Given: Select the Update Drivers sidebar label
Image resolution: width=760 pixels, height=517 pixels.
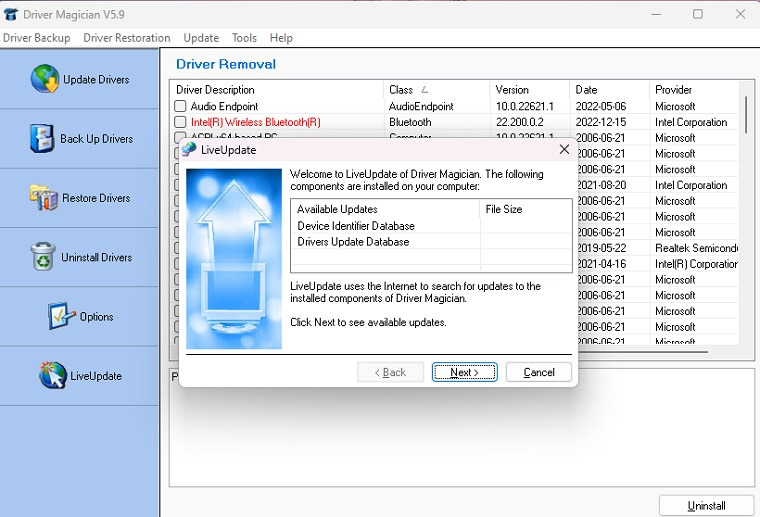Looking at the screenshot, I should click(96, 79).
